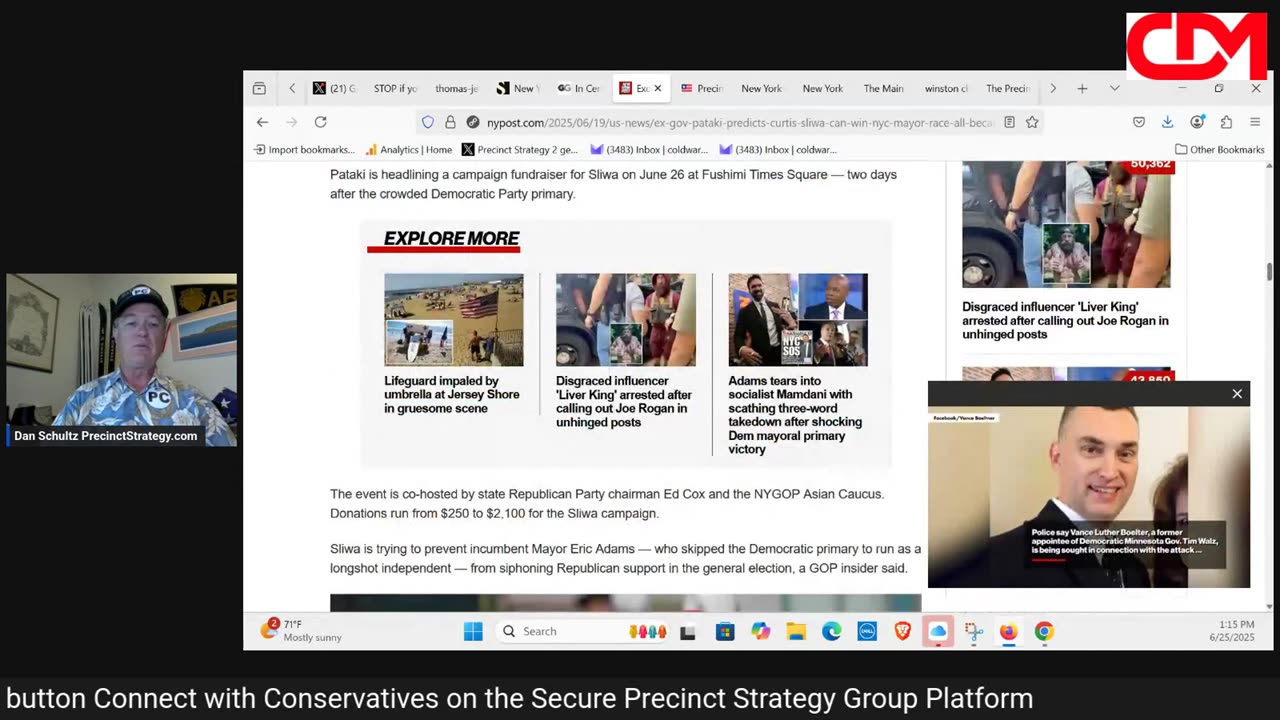Open Microsoft Store from the taskbar
The image size is (1280, 720).
click(x=725, y=631)
